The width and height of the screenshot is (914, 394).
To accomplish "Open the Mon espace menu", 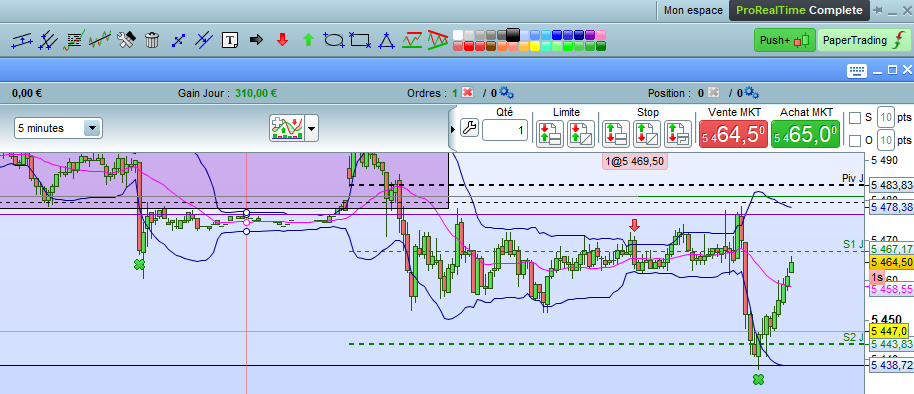I will (x=694, y=10).
